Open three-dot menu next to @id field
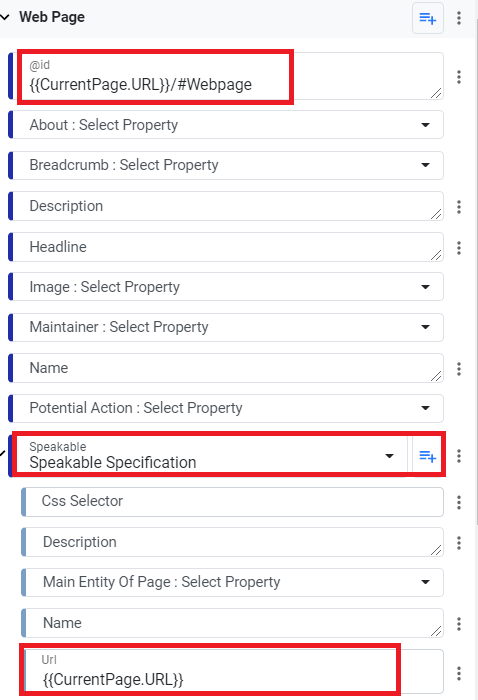The width and height of the screenshot is (478, 700). point(459,77)
